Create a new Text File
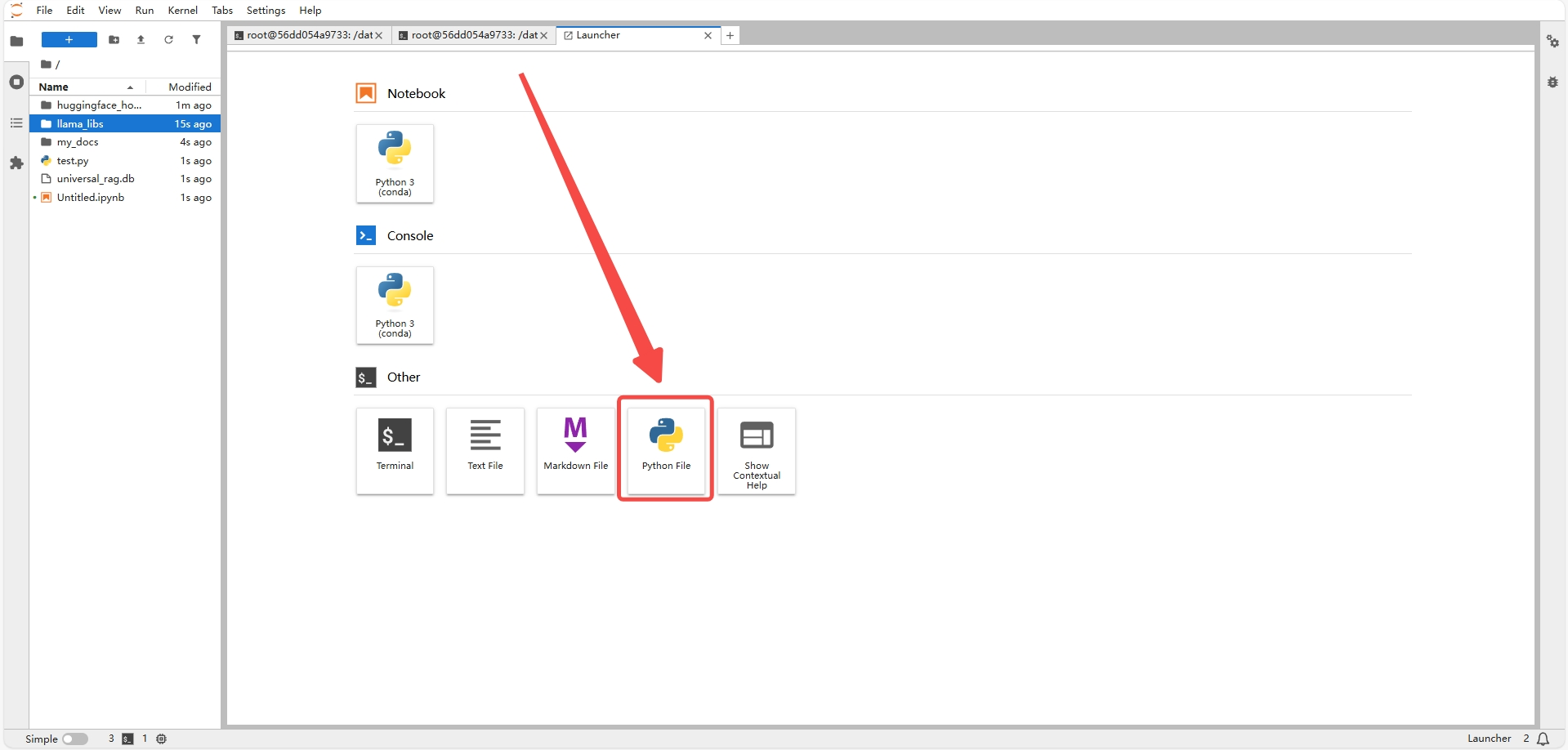 pyautogui.click(x=485, y=450)
